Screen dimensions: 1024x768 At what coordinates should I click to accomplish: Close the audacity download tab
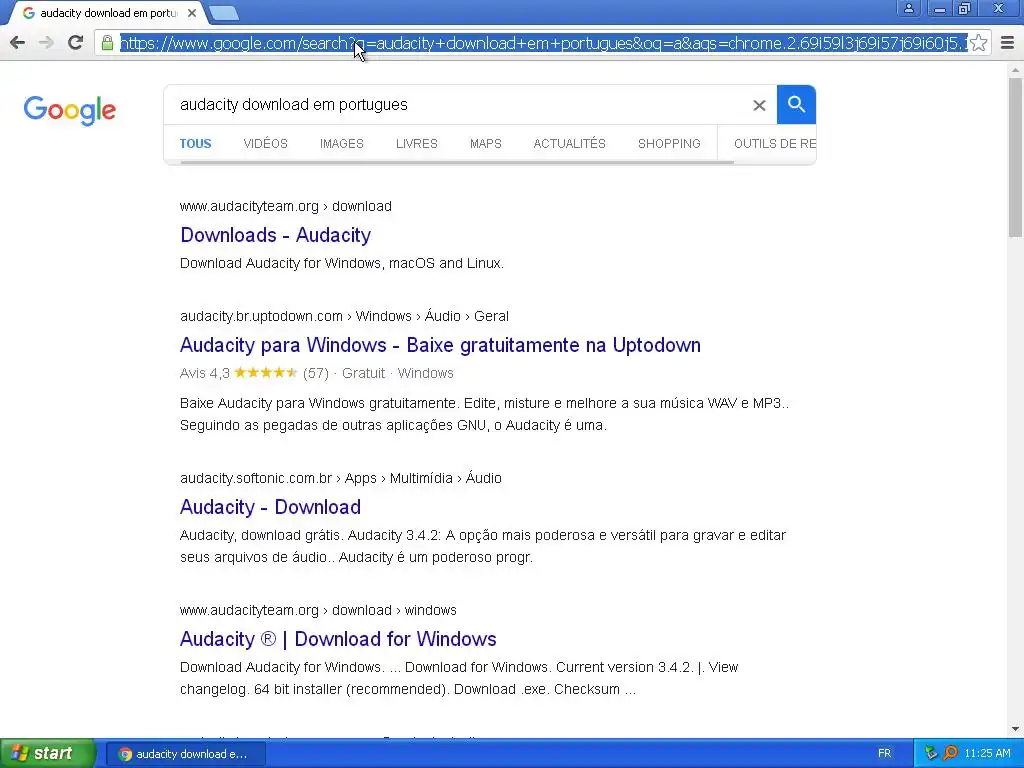[x=191, y=13]
